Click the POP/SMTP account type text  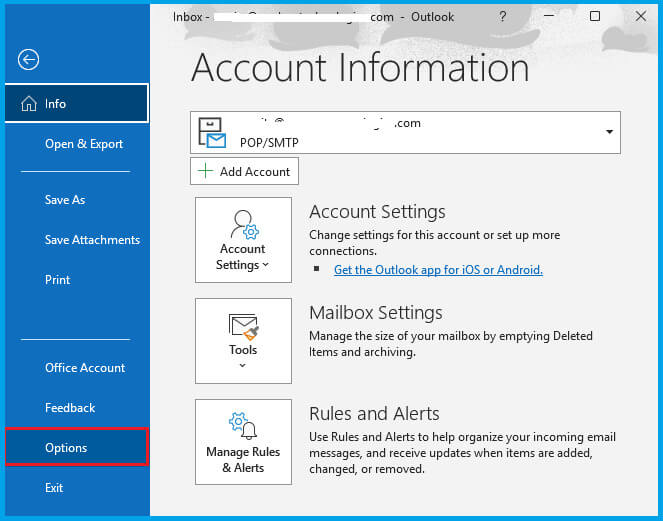click(x=269, y=143)
